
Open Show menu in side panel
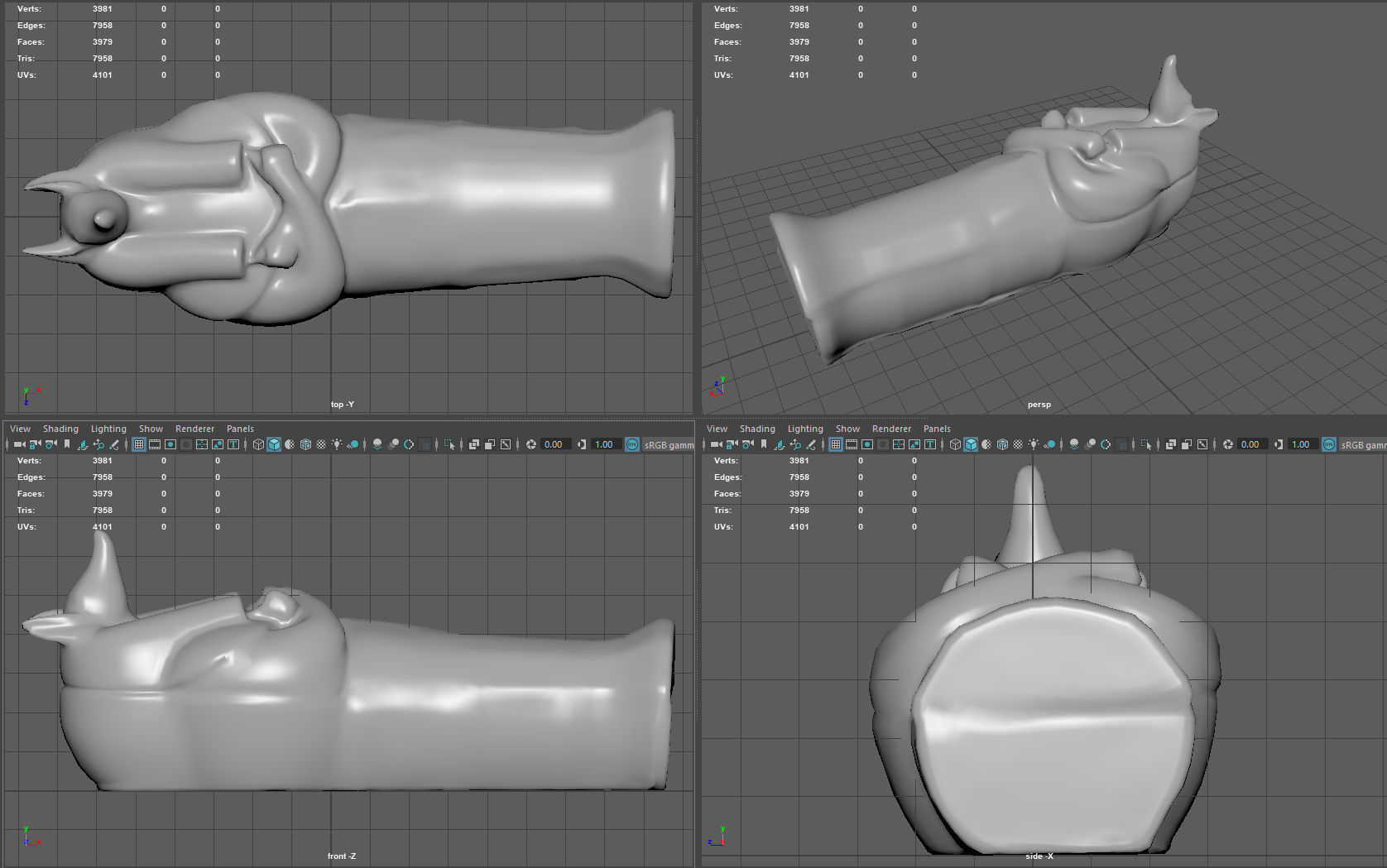(x=847, y=429)
